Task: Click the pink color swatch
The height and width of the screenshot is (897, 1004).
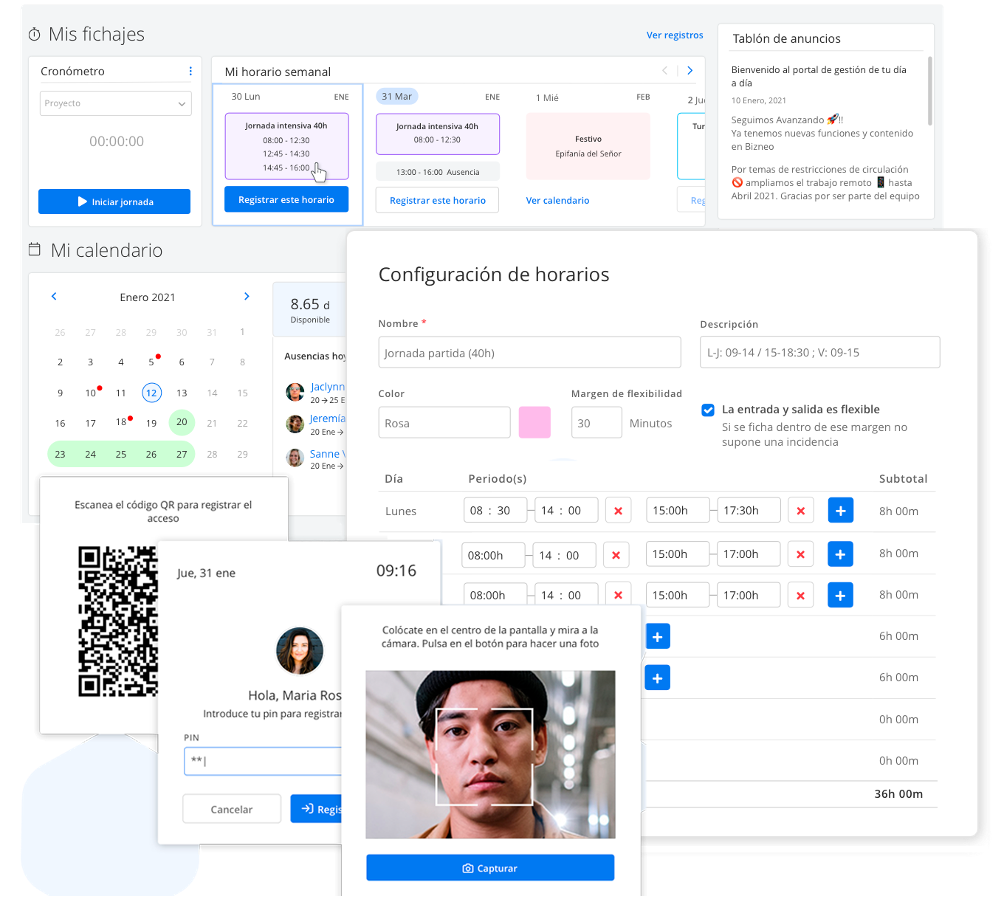Action: 535,423
